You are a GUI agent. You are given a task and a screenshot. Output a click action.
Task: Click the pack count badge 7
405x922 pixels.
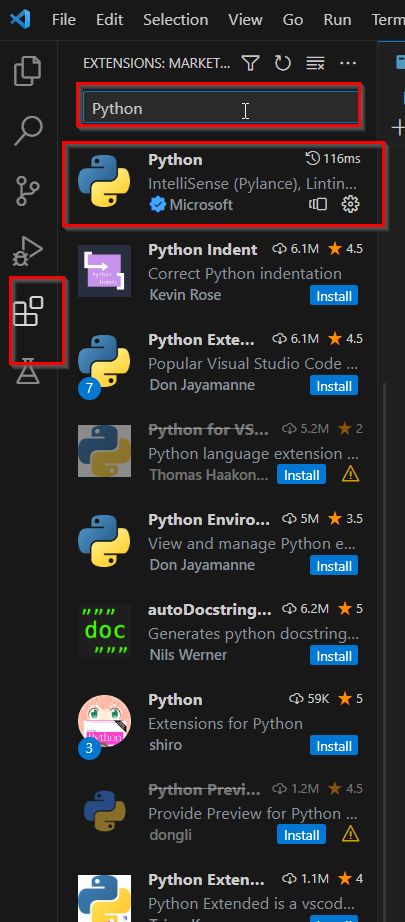[89, 389]
